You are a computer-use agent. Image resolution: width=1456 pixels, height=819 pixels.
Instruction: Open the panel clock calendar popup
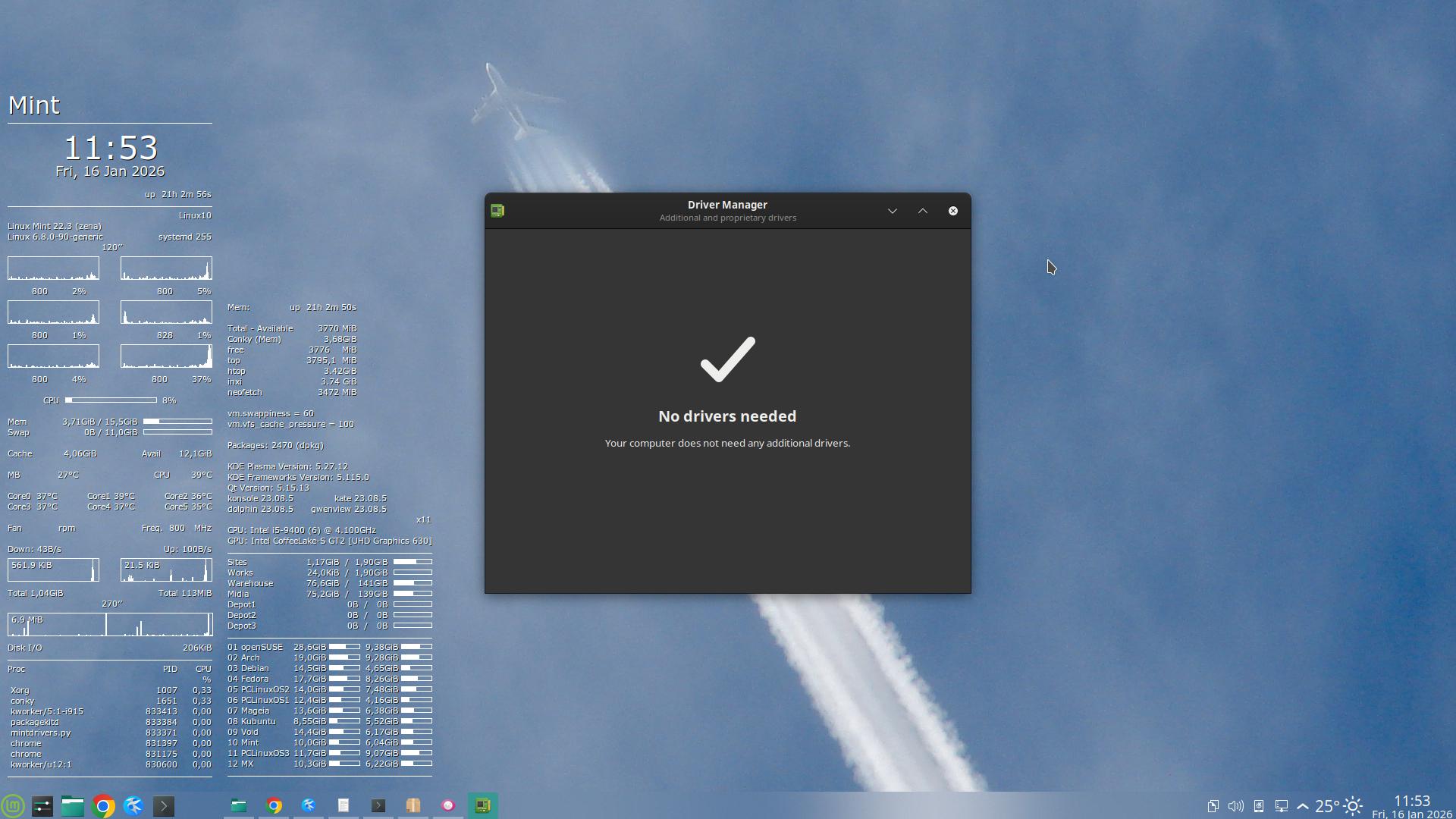(1411, 806)
